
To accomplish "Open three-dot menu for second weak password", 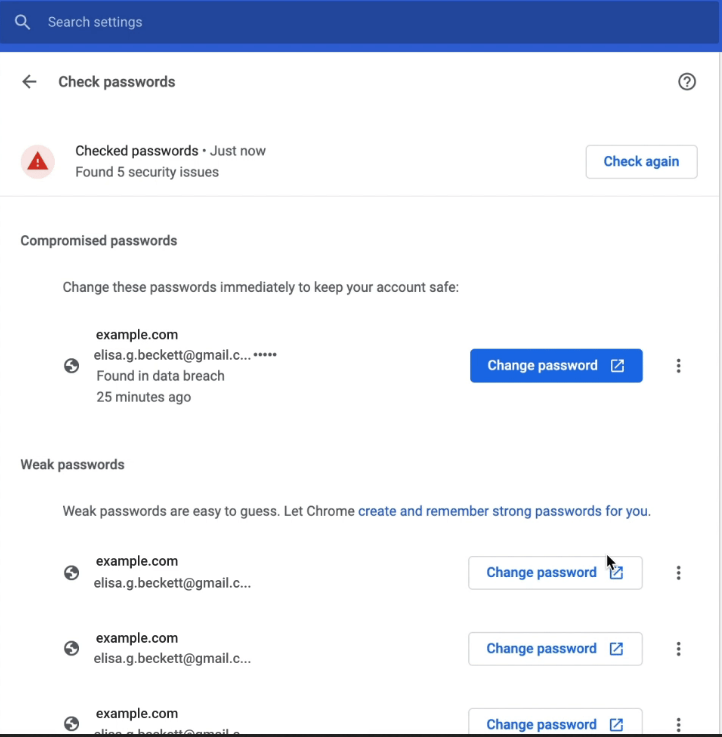I will 679,649.
